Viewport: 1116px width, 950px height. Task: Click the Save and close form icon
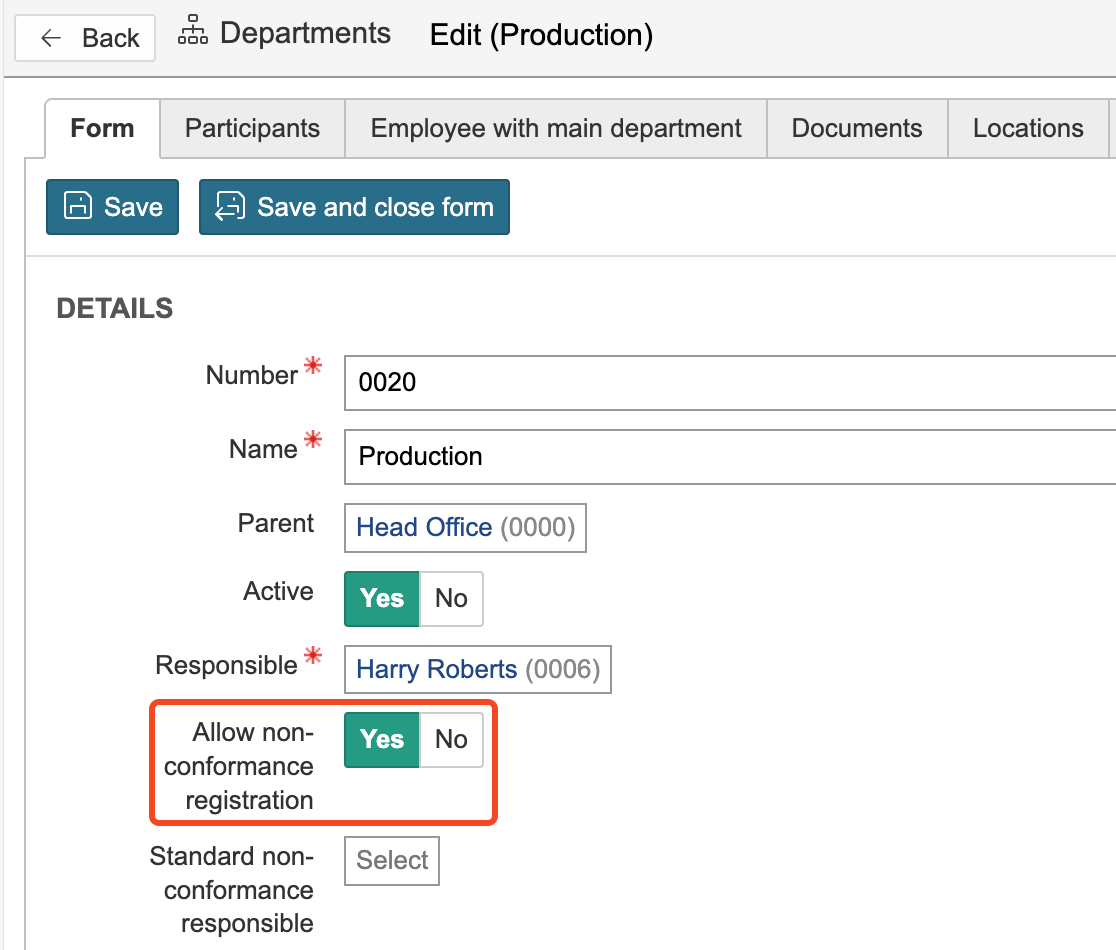coord(230,207)
